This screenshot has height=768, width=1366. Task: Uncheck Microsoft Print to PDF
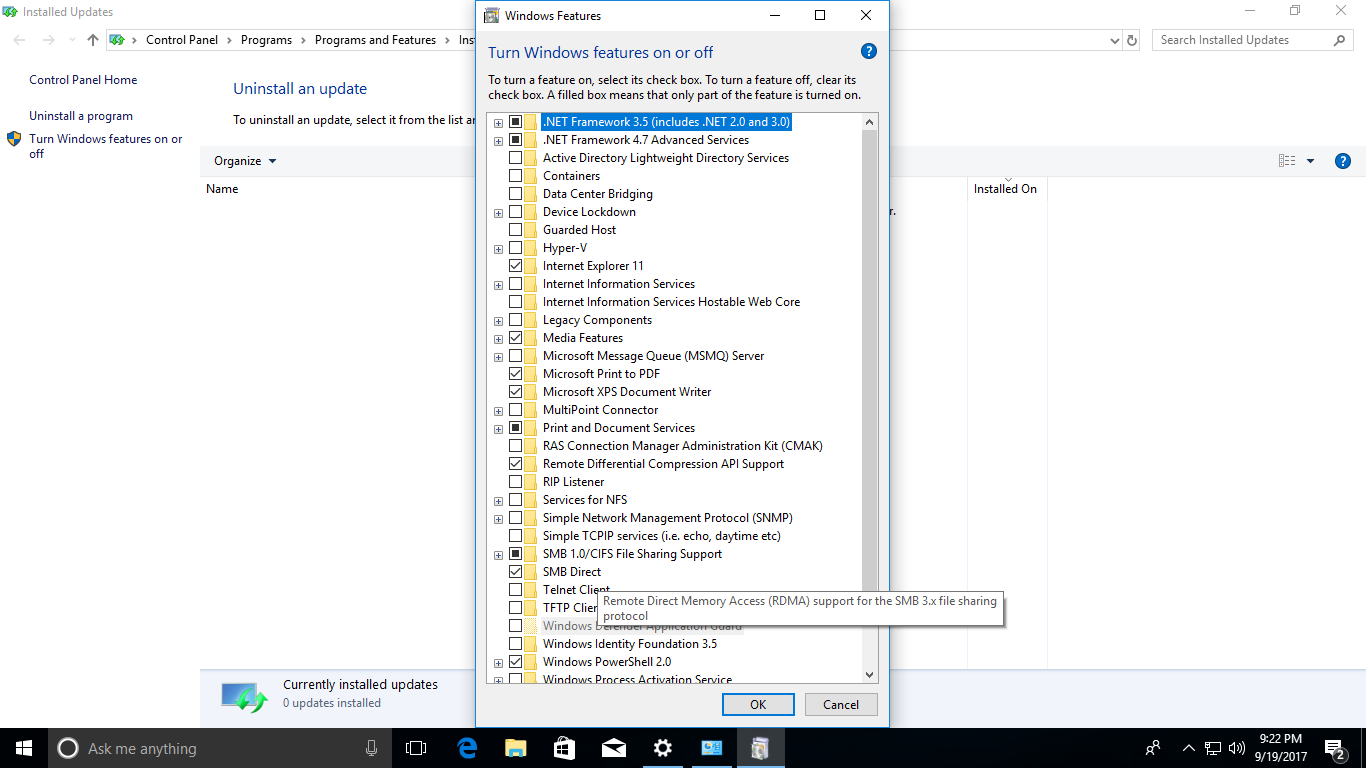(515, 374)
